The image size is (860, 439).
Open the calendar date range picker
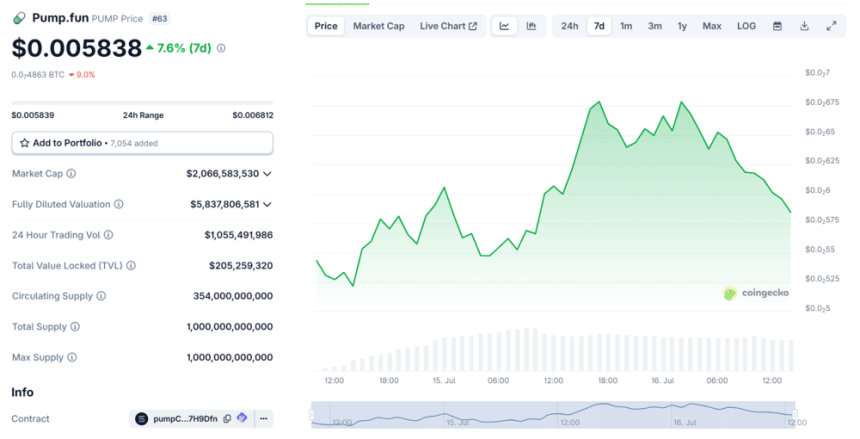(777, 26)
